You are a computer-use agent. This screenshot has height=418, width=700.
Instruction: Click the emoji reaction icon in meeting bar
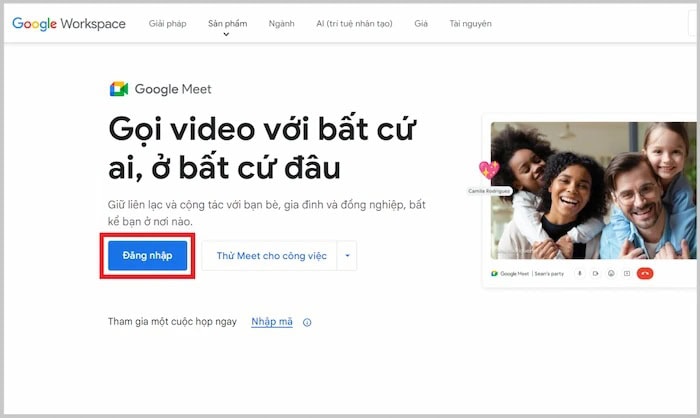pyautogui.click(x=610, y=273)
